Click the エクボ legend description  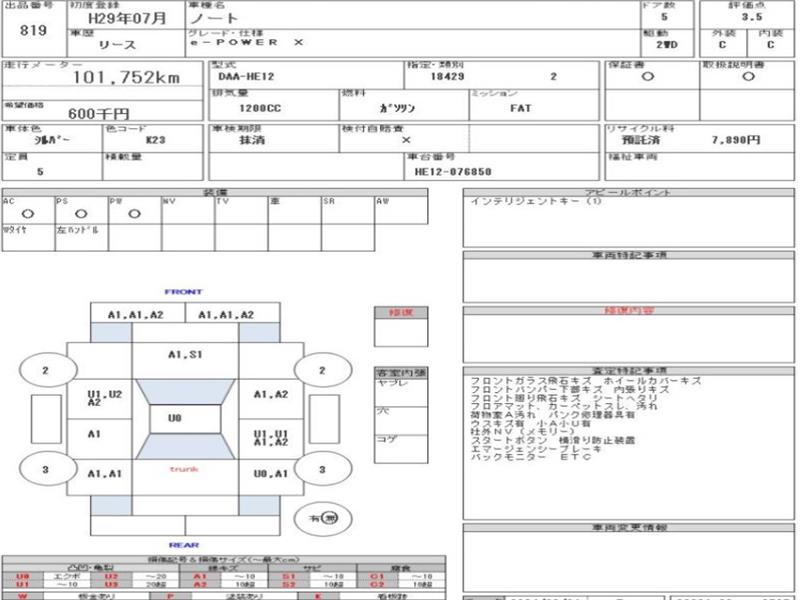(66, 576)
